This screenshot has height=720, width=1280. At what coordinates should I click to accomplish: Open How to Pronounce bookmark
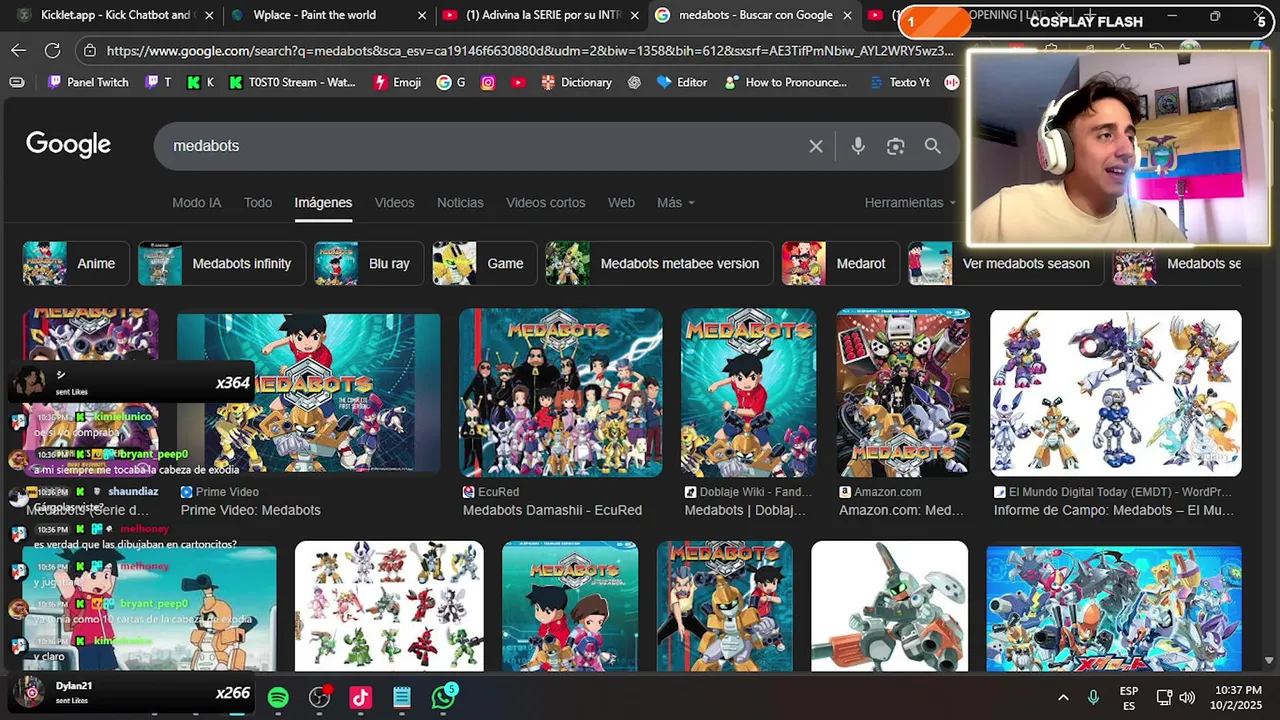pyautogui.click(x=787, y=82)
